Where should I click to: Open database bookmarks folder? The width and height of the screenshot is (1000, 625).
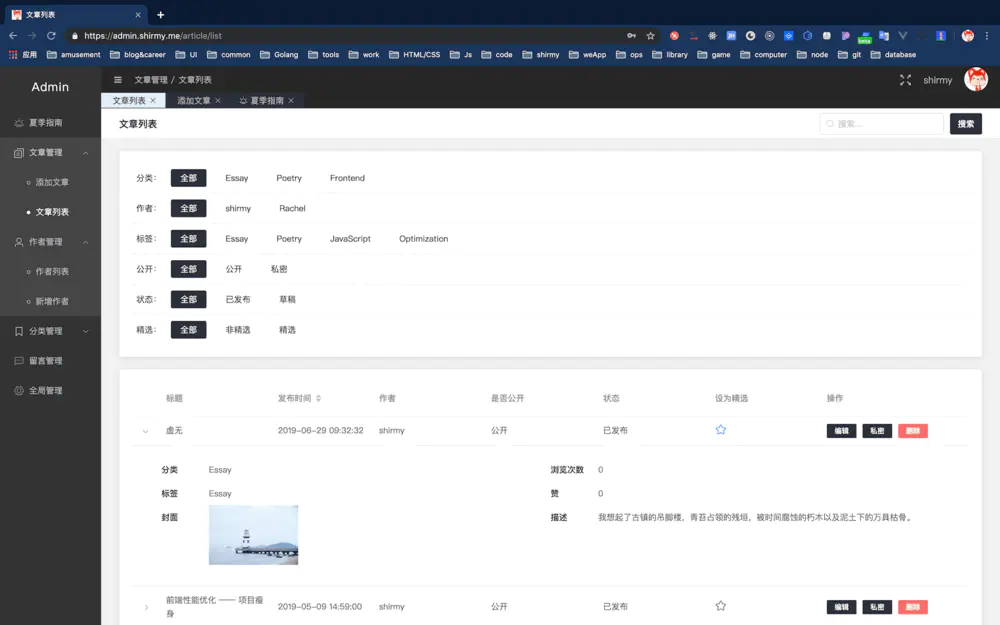(893, 55)
